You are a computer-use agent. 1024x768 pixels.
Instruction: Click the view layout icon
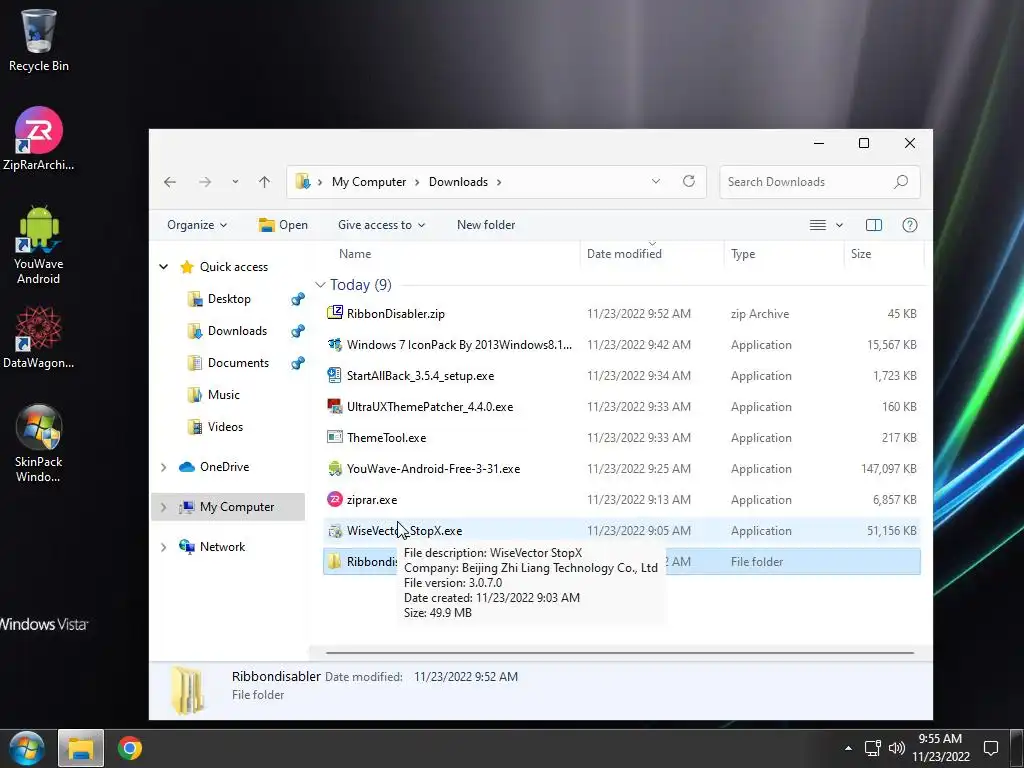pos(818,225)
